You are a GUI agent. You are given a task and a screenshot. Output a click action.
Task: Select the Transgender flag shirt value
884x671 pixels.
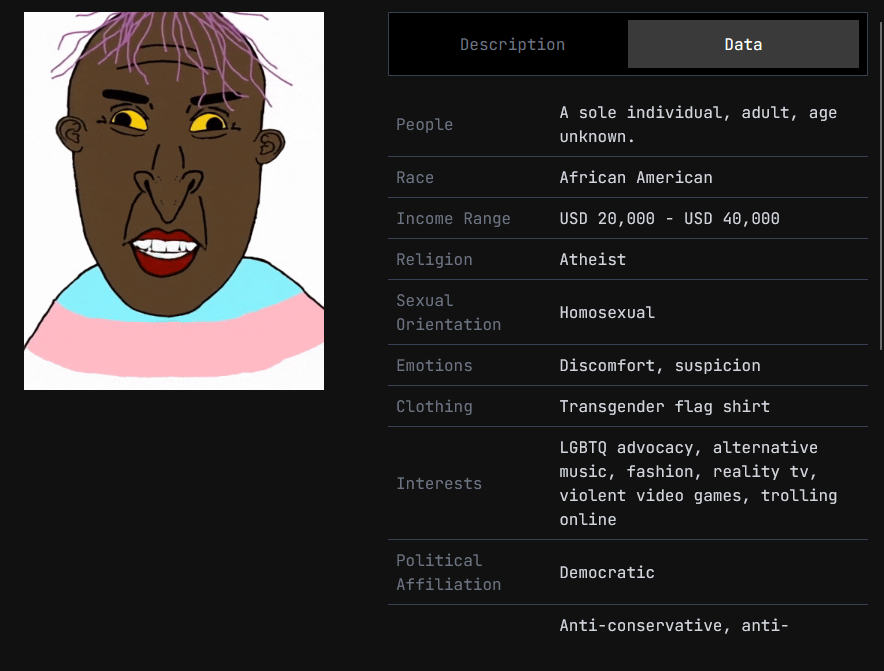click(x=665, y=407)
